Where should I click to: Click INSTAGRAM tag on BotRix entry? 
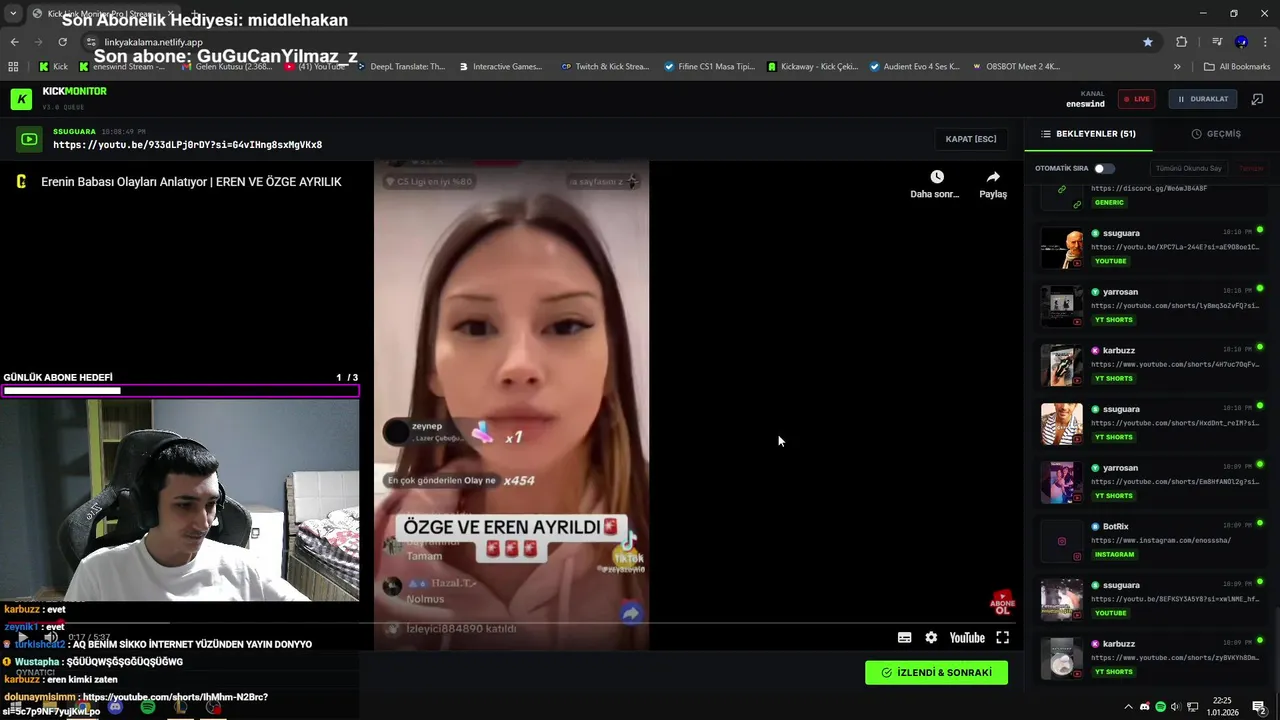(x=1114, y=554)
